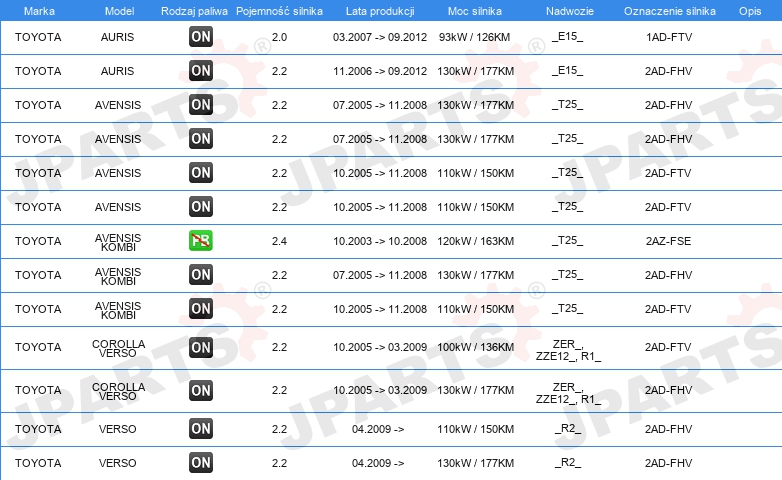Click "2AD-FTV" in the AVENSIS KOMBI row
Image resolution: width=782 pixels, height=480 pixels.
coord(668,309)
